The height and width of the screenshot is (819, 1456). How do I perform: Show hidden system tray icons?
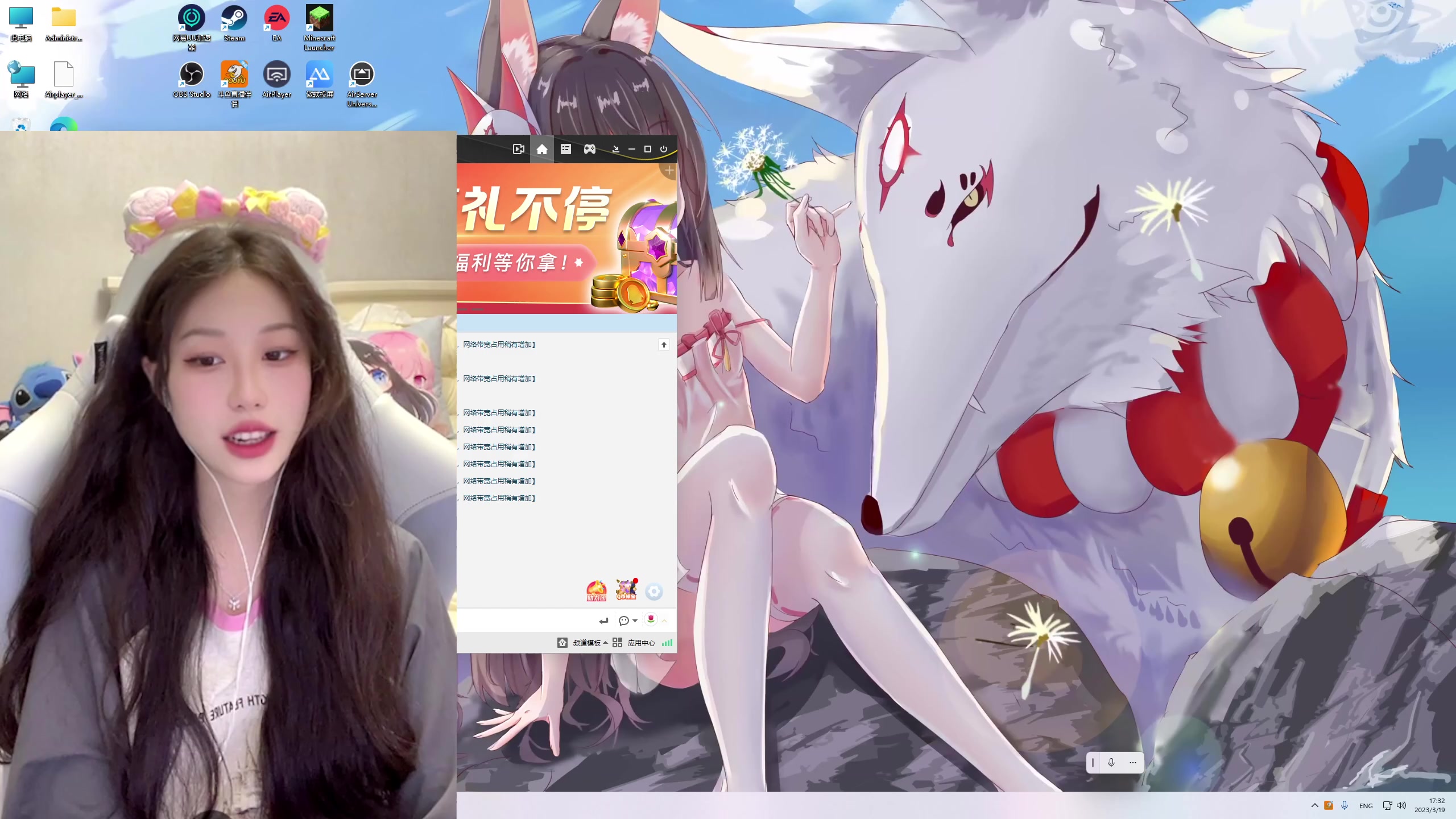click(x=1314, y=805)
